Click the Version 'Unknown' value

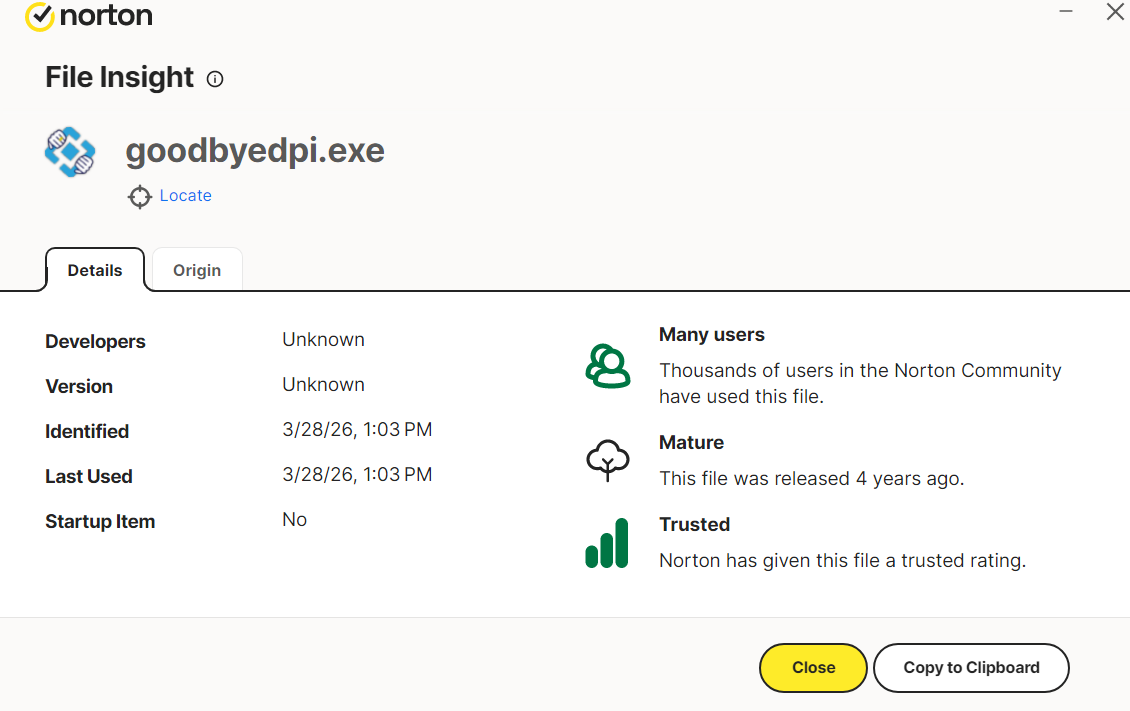tap(323, 385)
